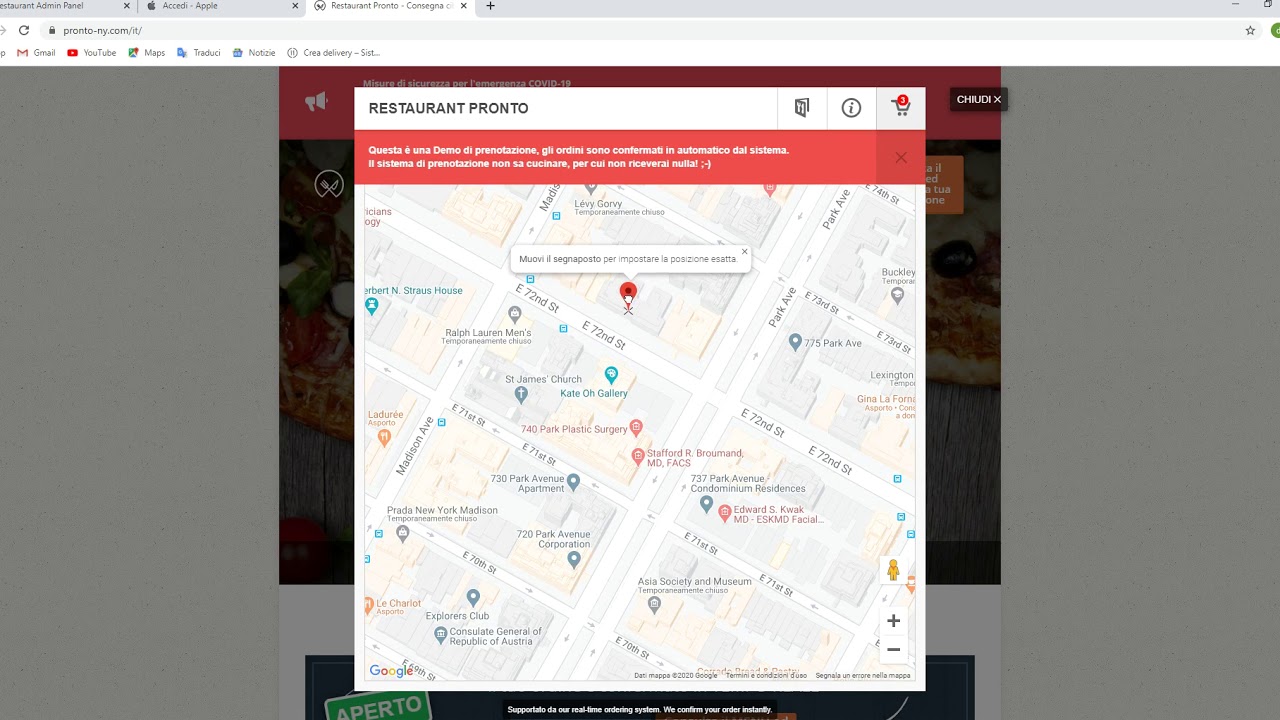Select the 740 Park Plastic Surgery marker
The height and width of the screenshot is (720, 1280).
635,428
